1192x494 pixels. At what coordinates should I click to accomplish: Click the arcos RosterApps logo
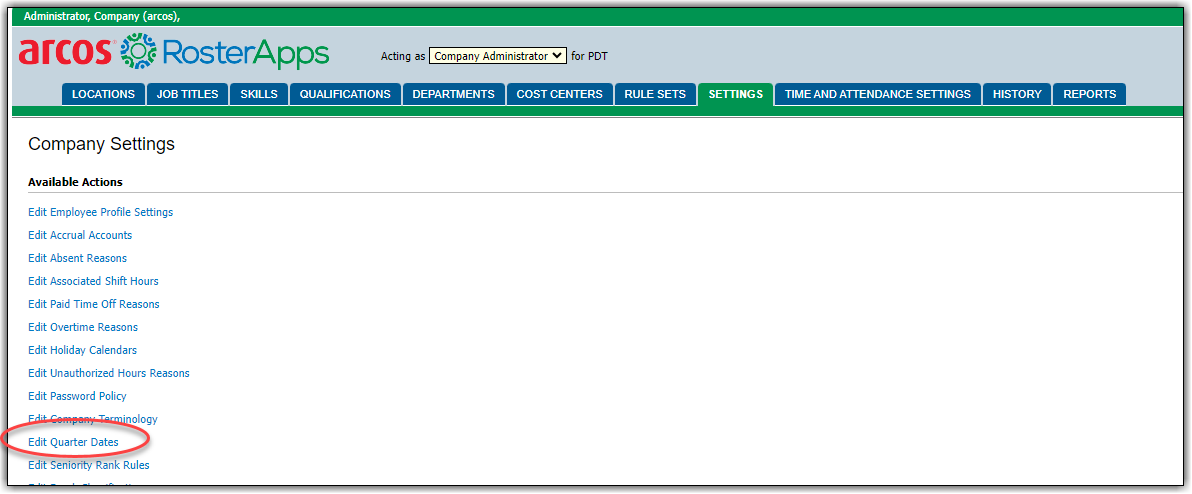click(173, 53)
